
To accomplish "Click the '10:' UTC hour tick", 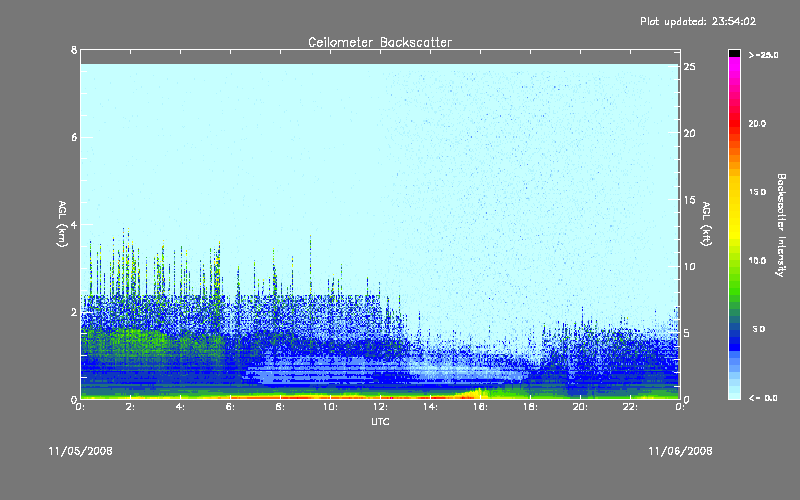I will 330,407.
